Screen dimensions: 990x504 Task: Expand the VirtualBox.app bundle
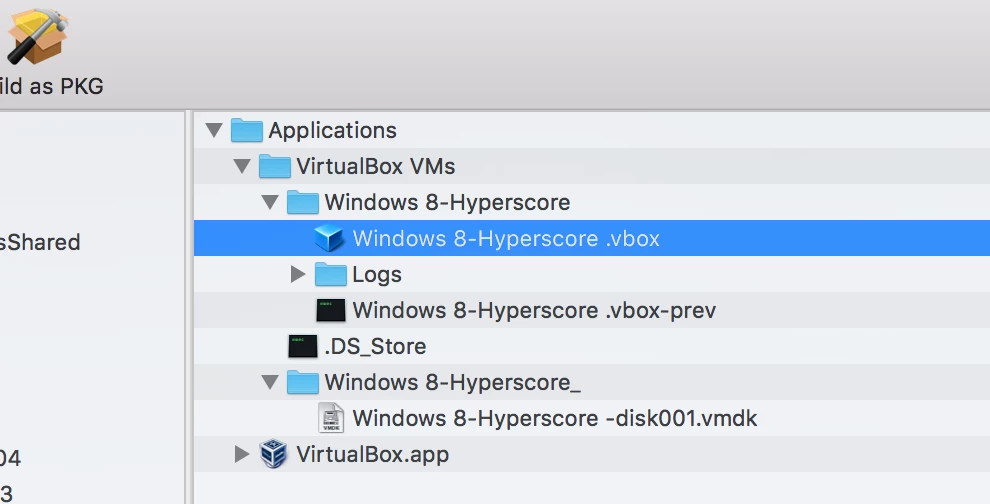click(242, 454)
